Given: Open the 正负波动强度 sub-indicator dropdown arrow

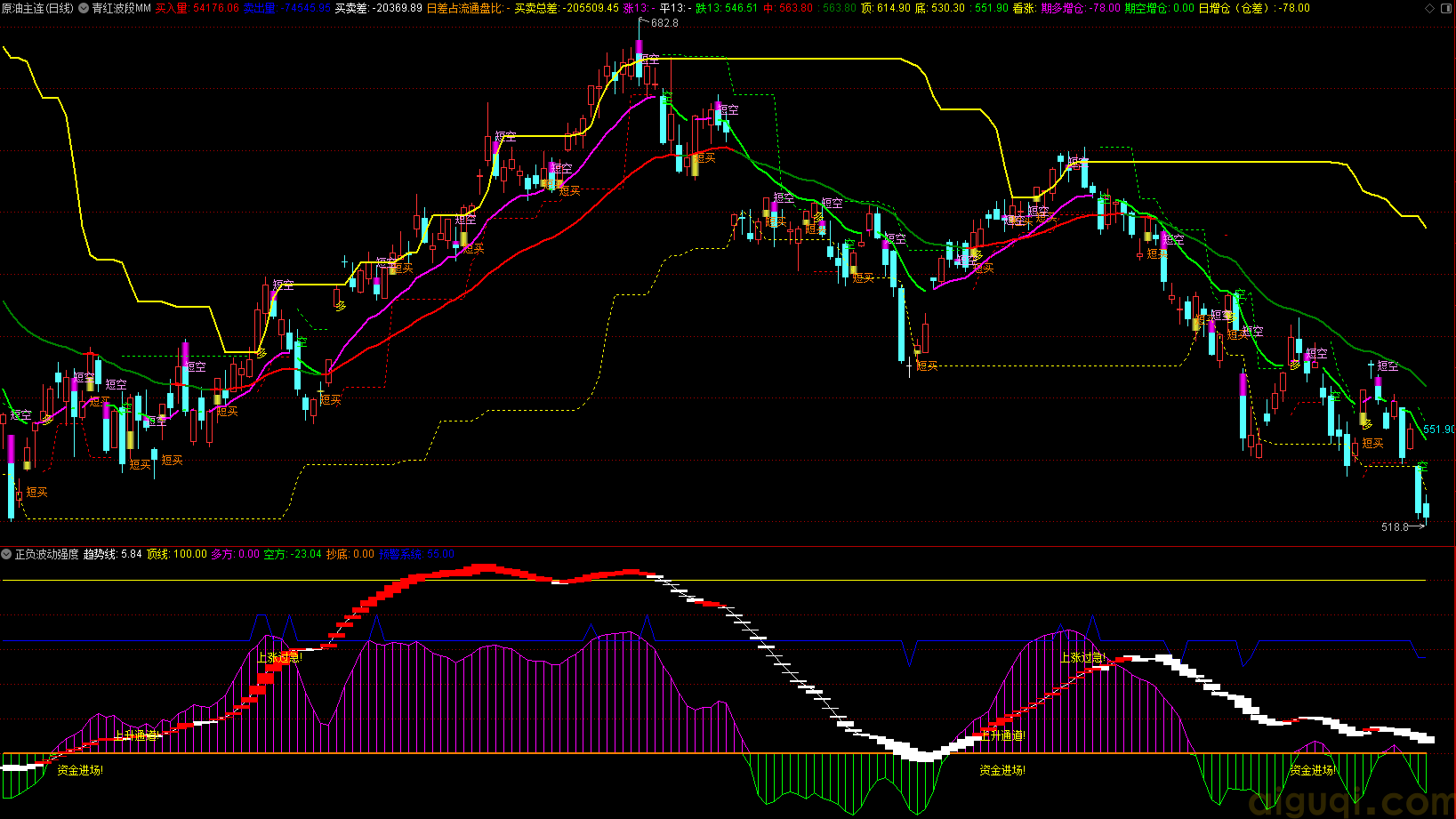Looking at the screenshot, I should [6, 554].
